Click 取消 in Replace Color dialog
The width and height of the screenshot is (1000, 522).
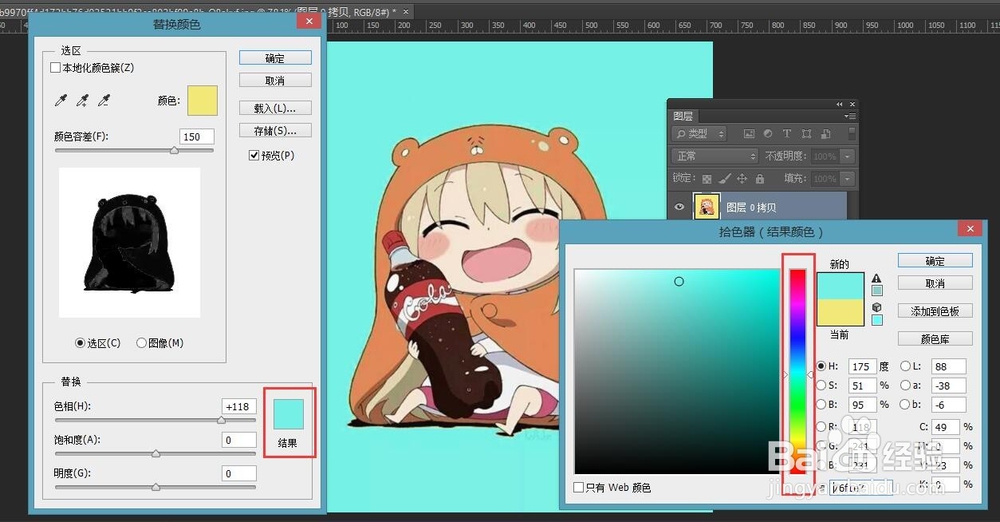tap(276, 80)
